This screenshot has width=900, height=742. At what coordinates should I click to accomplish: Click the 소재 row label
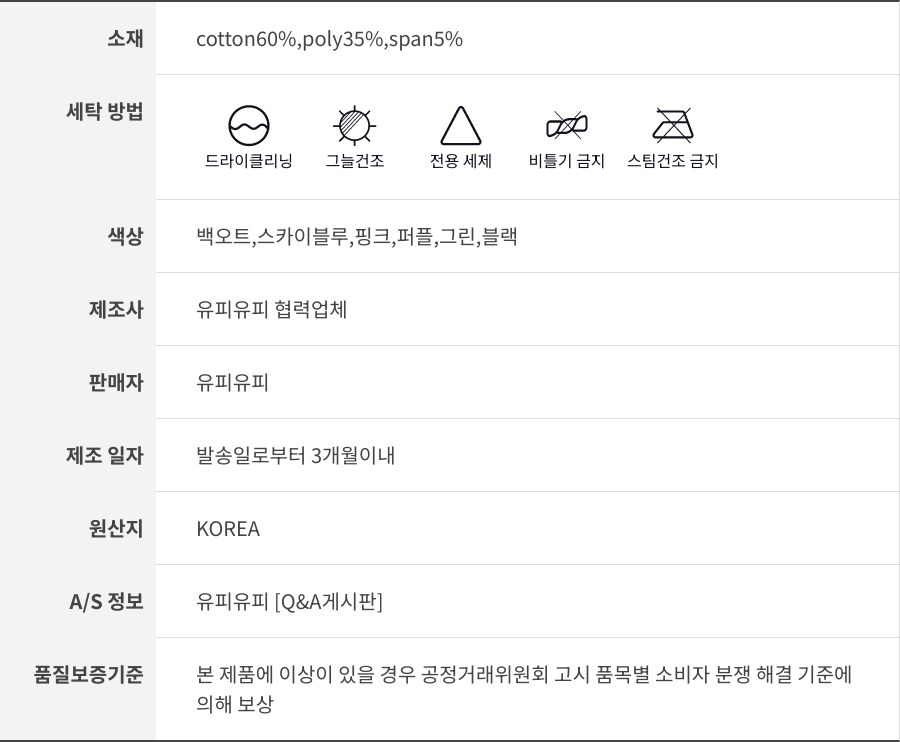pyautogui.click(x=125, y=39)
